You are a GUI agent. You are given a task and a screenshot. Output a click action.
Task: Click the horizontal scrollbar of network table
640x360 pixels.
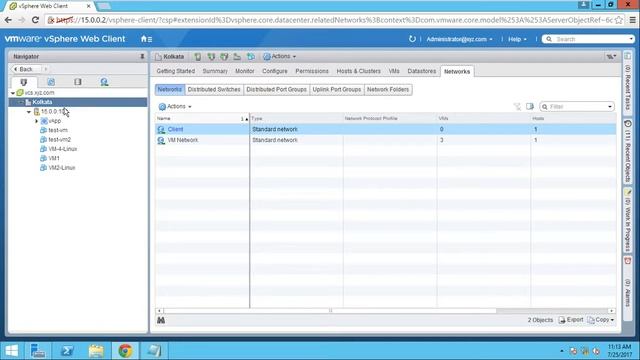[x=330, y=311]
